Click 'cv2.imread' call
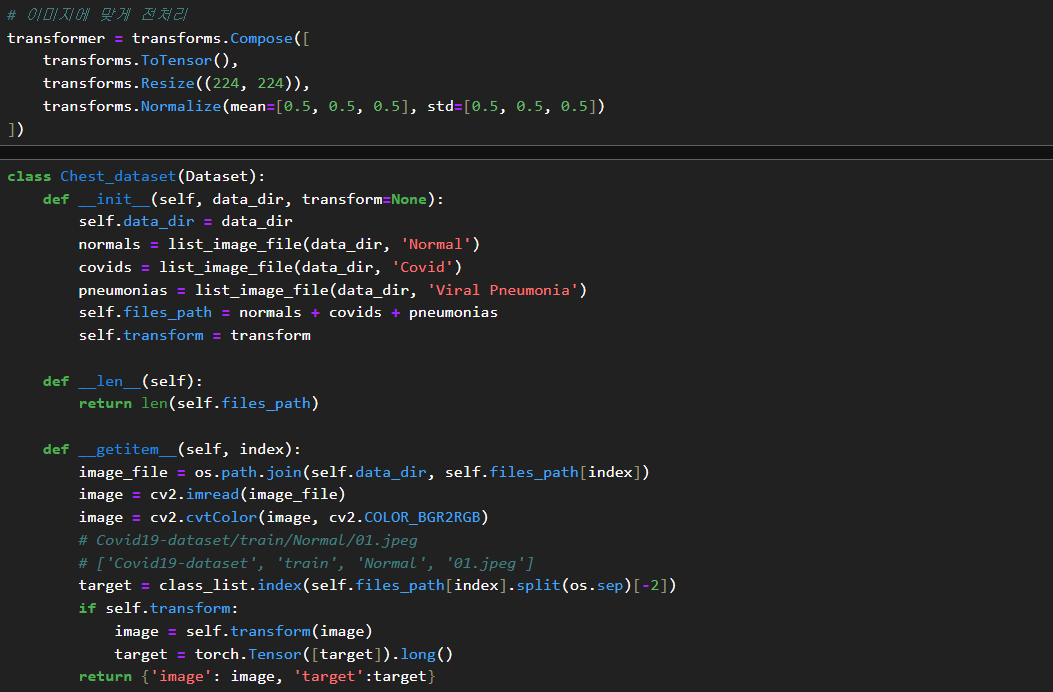 pos(194,494)
